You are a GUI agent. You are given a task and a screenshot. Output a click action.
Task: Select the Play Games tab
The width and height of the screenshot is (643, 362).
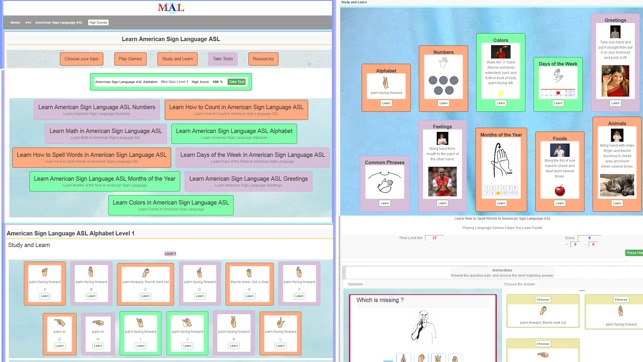tap(130, 59)
